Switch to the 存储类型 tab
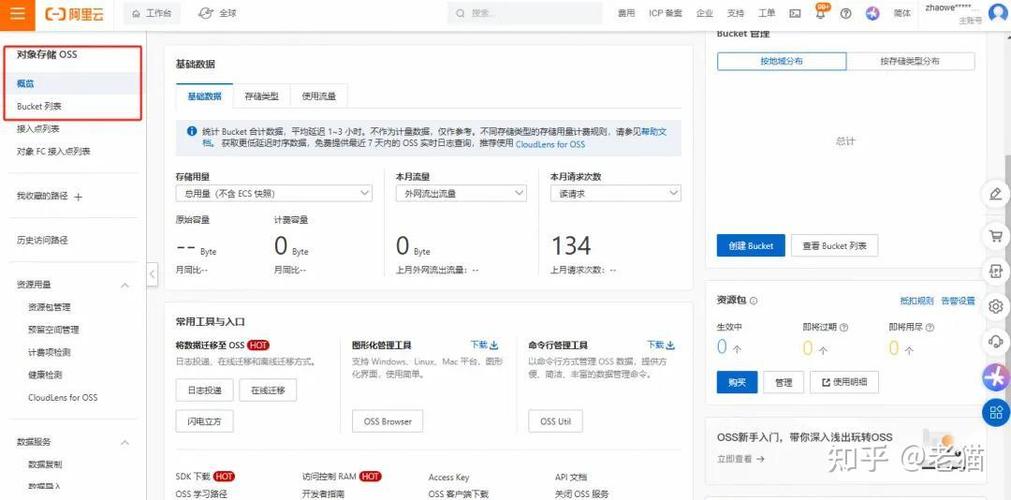This screenshot has height=500, width=1011. (261, 96)
